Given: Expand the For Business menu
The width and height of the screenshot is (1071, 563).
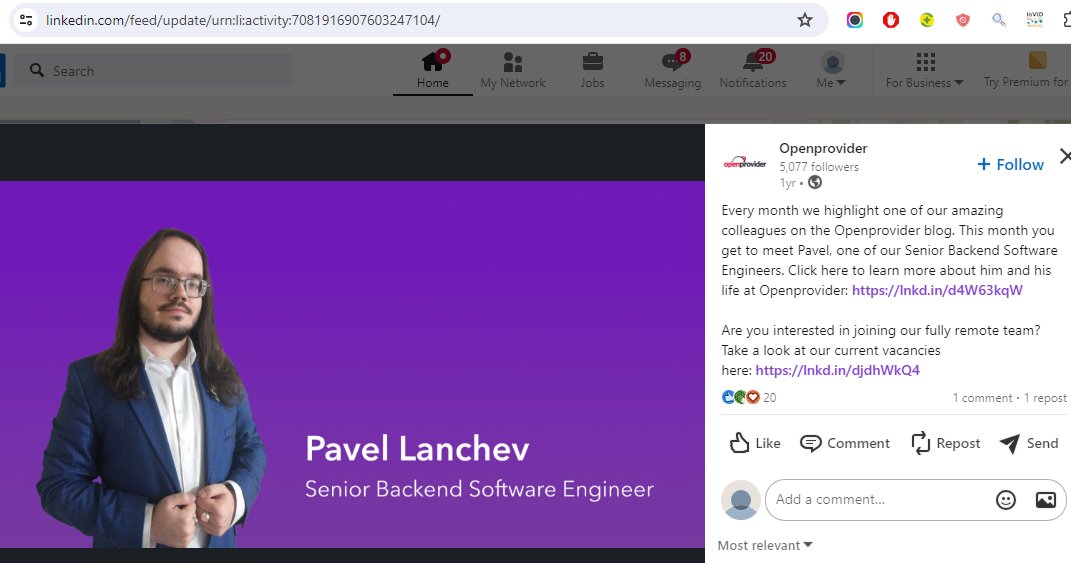Looking at the screenshot, I should click(924, 70).
